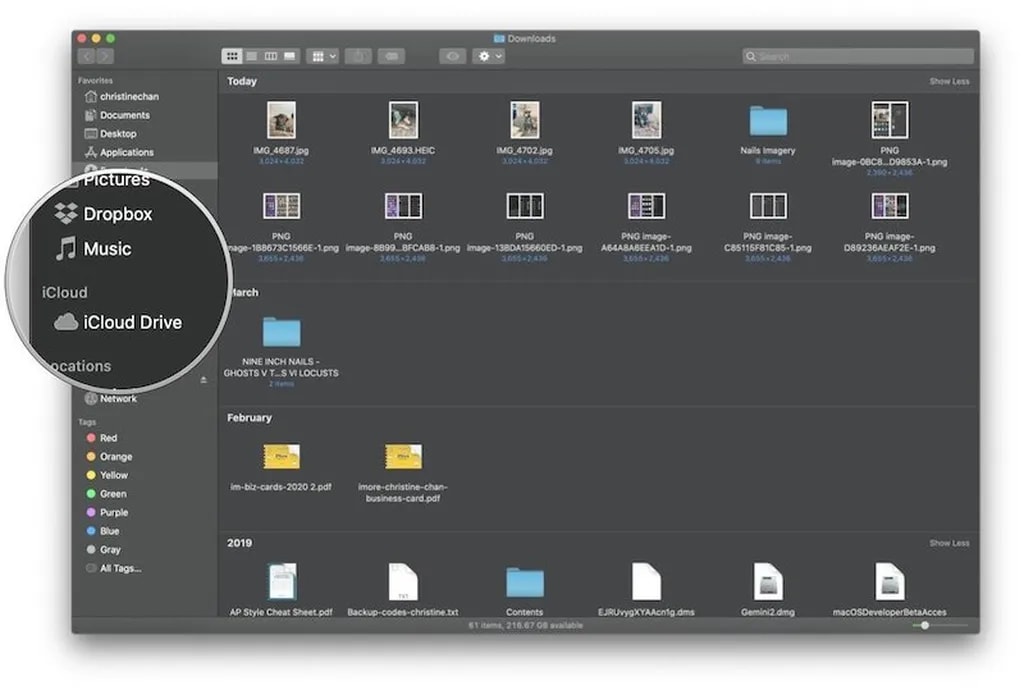Switch to icon view in toolbar
The height and width of the screenshot is (690, 1024).
tap(232, 57)
